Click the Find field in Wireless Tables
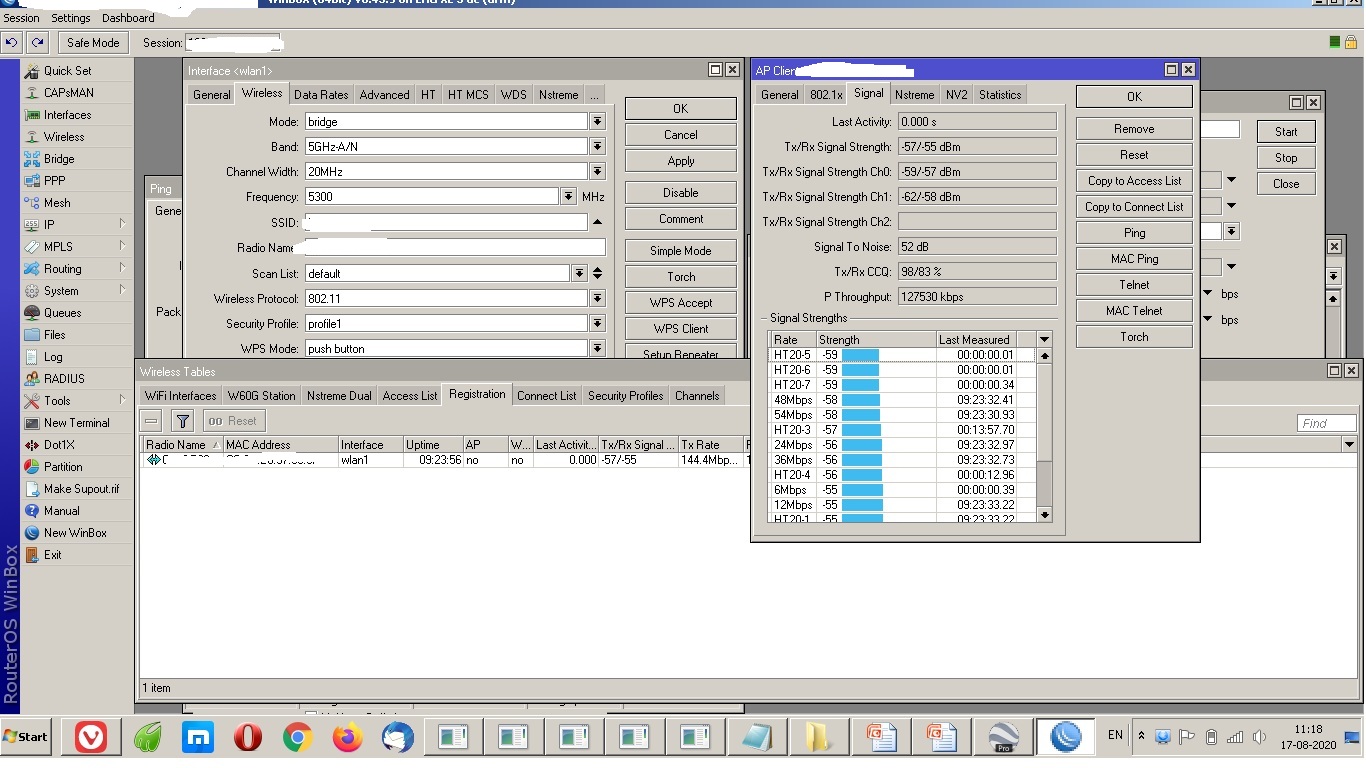Image resolution: width=1366 pixels, height=768 pixels. pos(1326,423)
